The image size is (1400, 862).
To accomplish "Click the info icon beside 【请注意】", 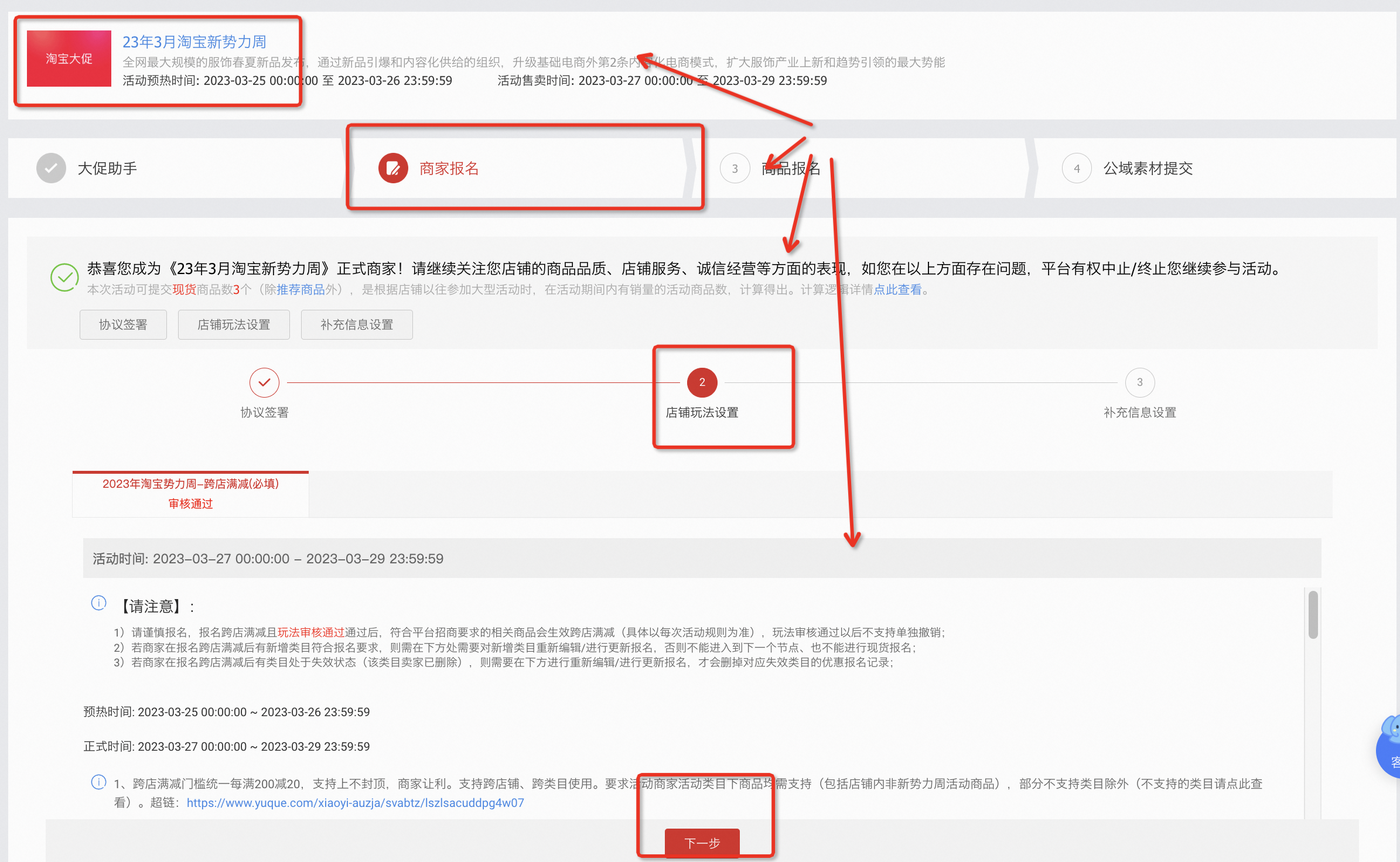I will (x=98, y=603).
